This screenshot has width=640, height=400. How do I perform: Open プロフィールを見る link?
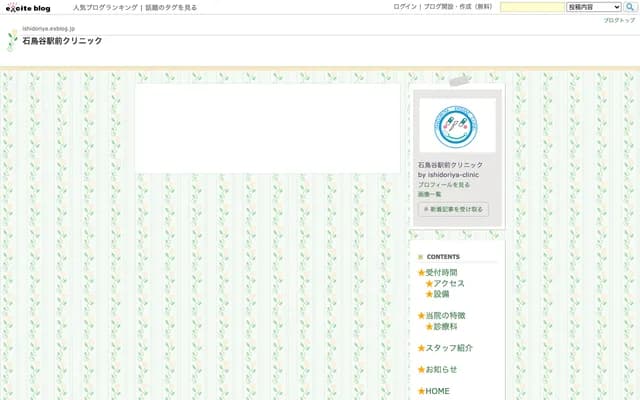click(444, 185)
